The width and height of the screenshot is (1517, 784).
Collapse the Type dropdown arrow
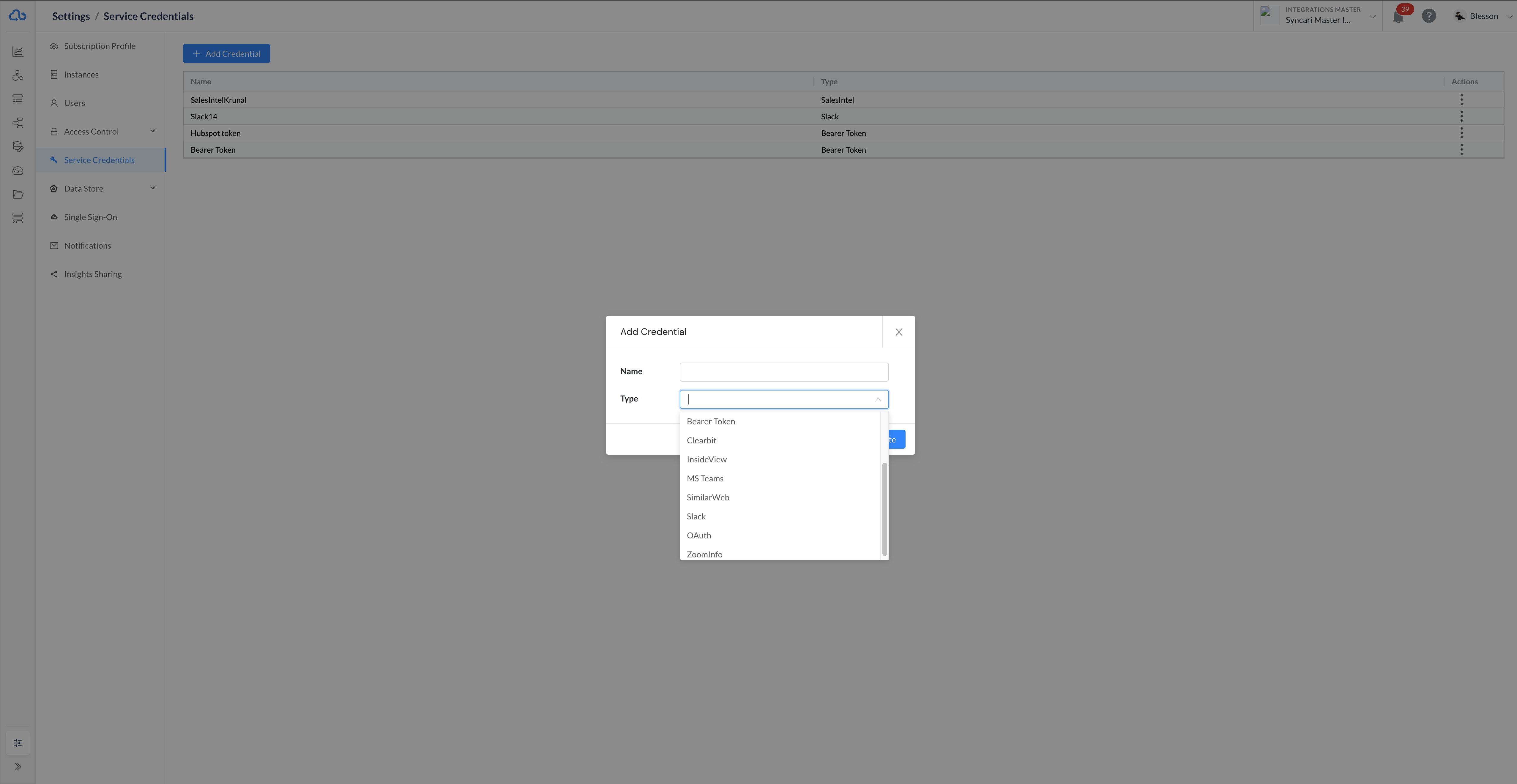(x=877, y=399)
